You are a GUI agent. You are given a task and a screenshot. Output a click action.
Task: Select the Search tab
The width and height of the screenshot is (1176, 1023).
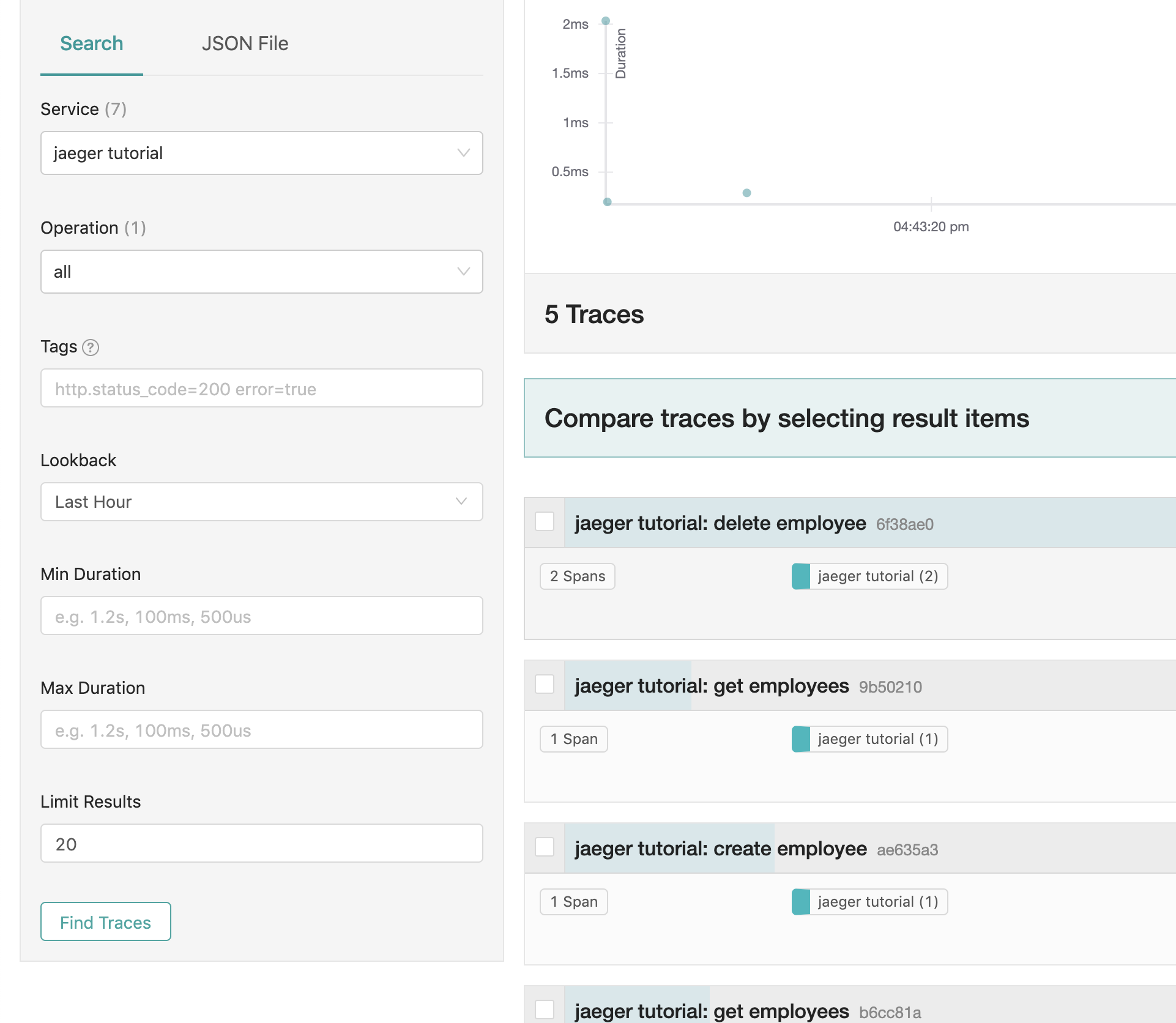(x=92, y=43)
